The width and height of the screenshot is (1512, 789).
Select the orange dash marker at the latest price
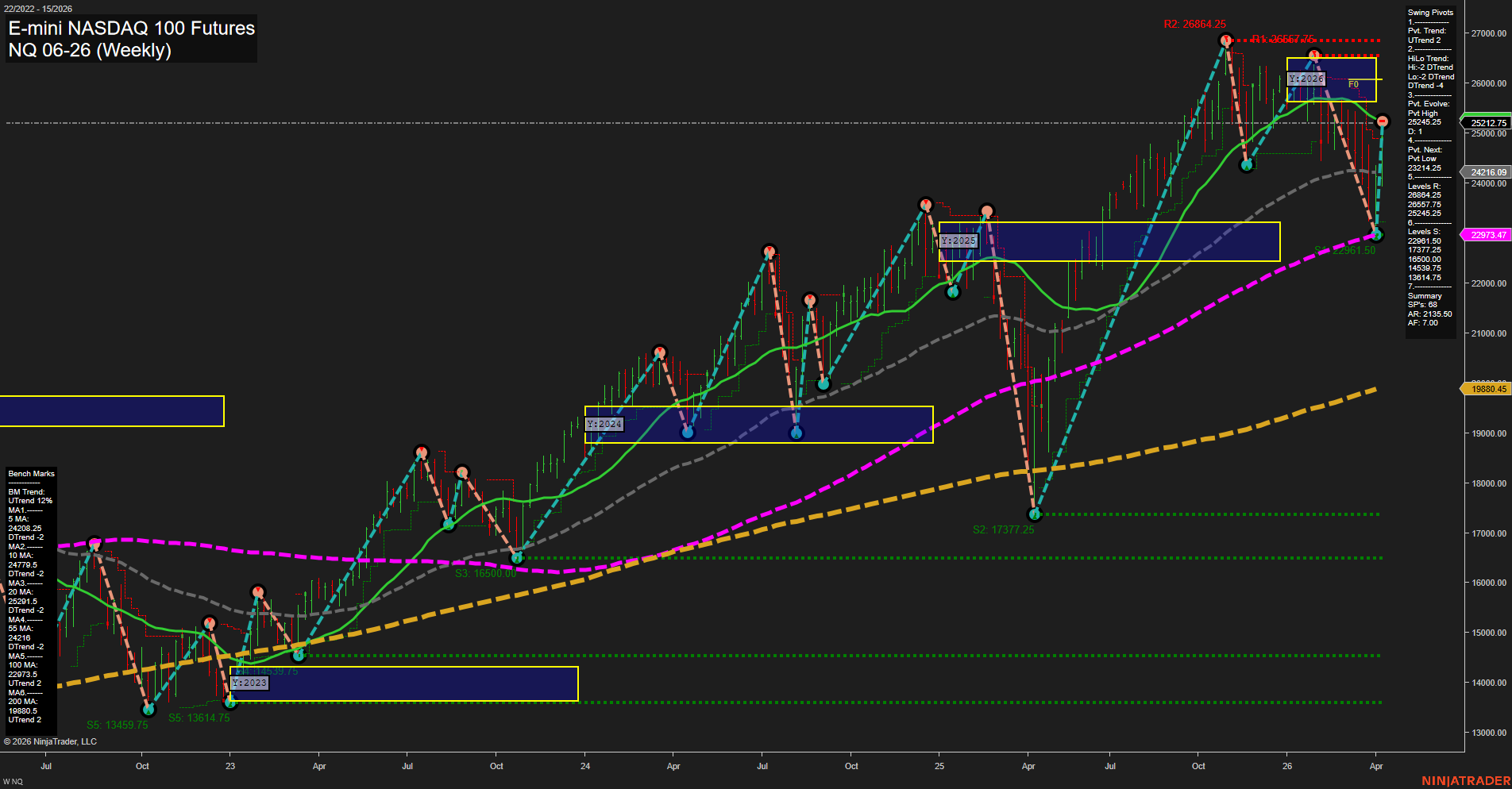[x=1382, y=120]
